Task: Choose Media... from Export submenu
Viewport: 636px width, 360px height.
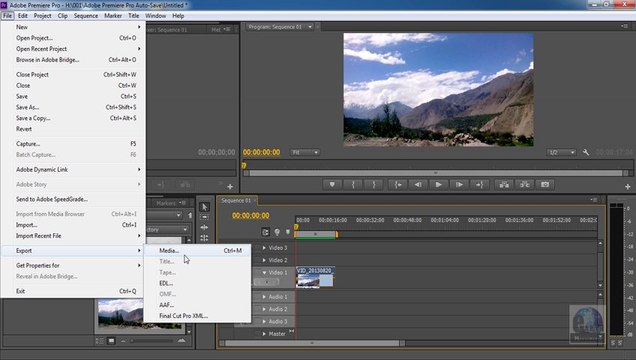Action: pyautogui.click(x=198, y=251)
